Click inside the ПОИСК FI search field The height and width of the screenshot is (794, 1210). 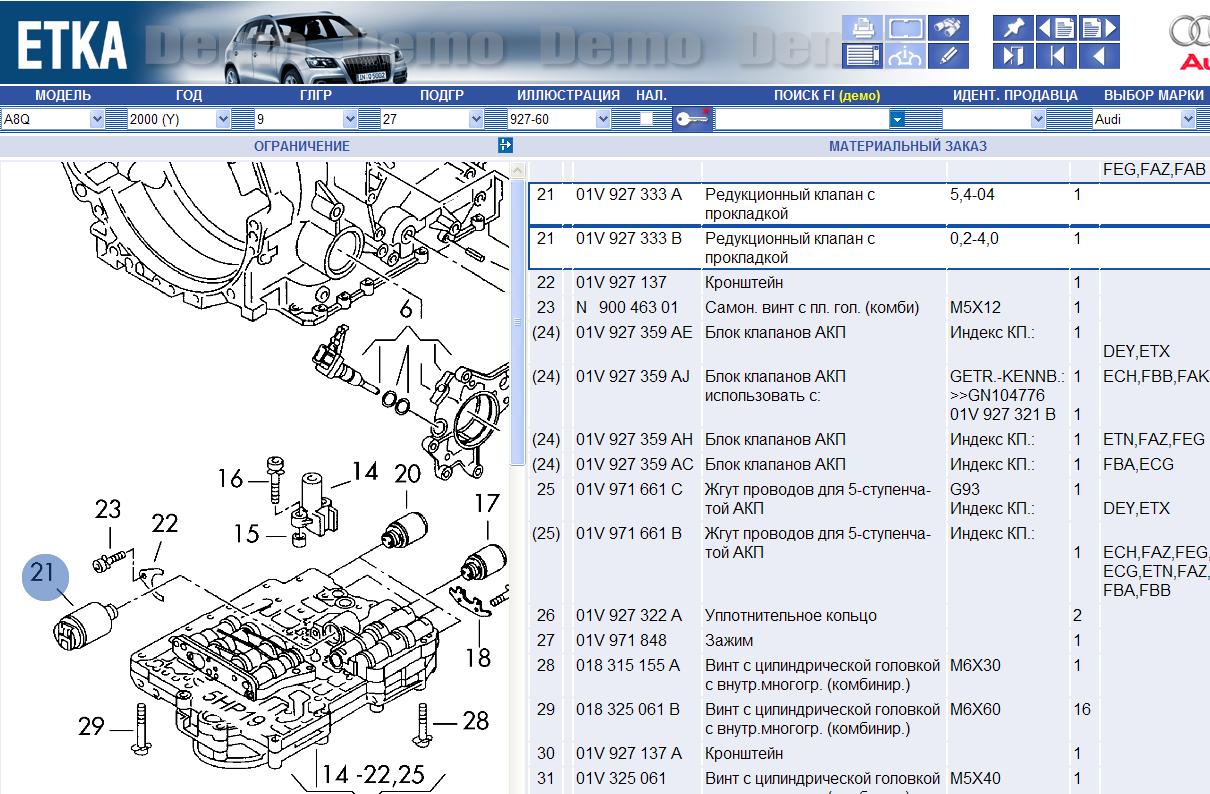click(802, 119)
